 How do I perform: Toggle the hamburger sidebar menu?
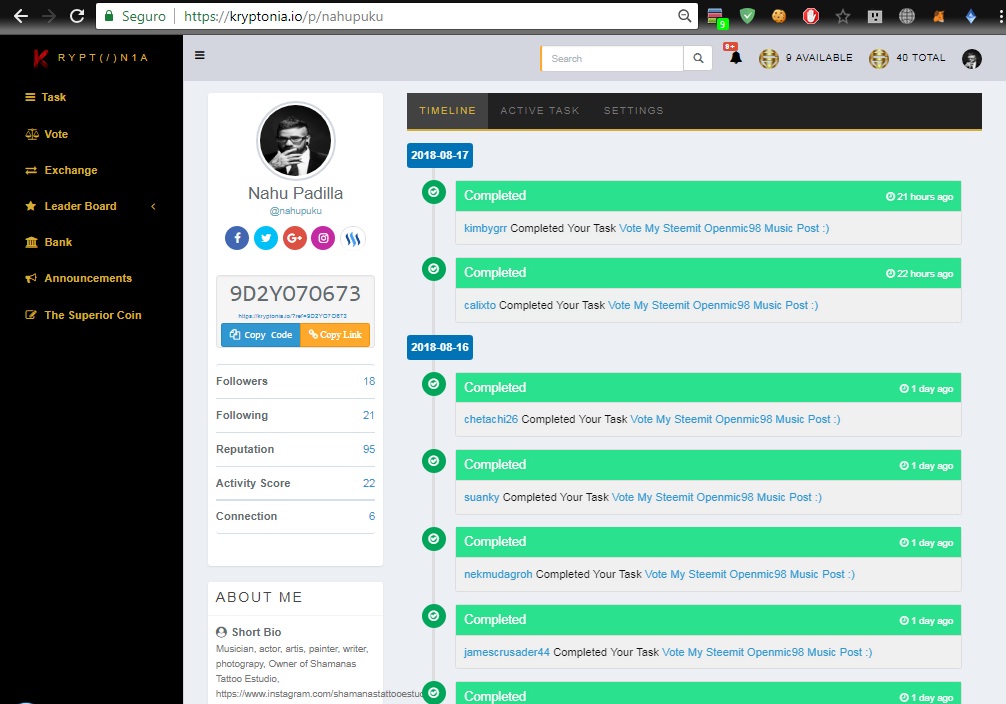[x=200, y=55]
